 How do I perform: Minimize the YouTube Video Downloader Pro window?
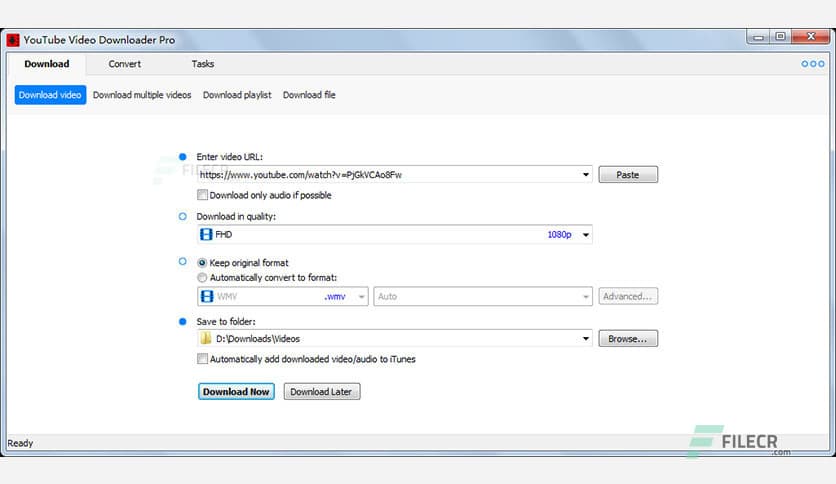tap(758, 37)
